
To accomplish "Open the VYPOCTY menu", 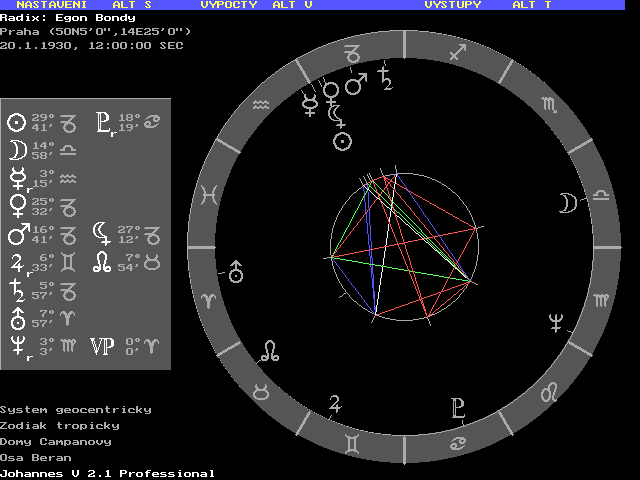I will pyautogui.click(x=228, y=5).
